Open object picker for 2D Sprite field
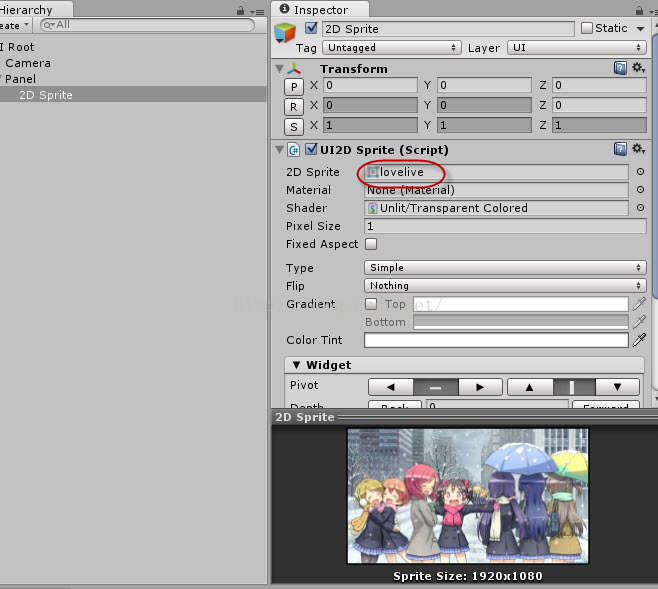 click(640, 172)
